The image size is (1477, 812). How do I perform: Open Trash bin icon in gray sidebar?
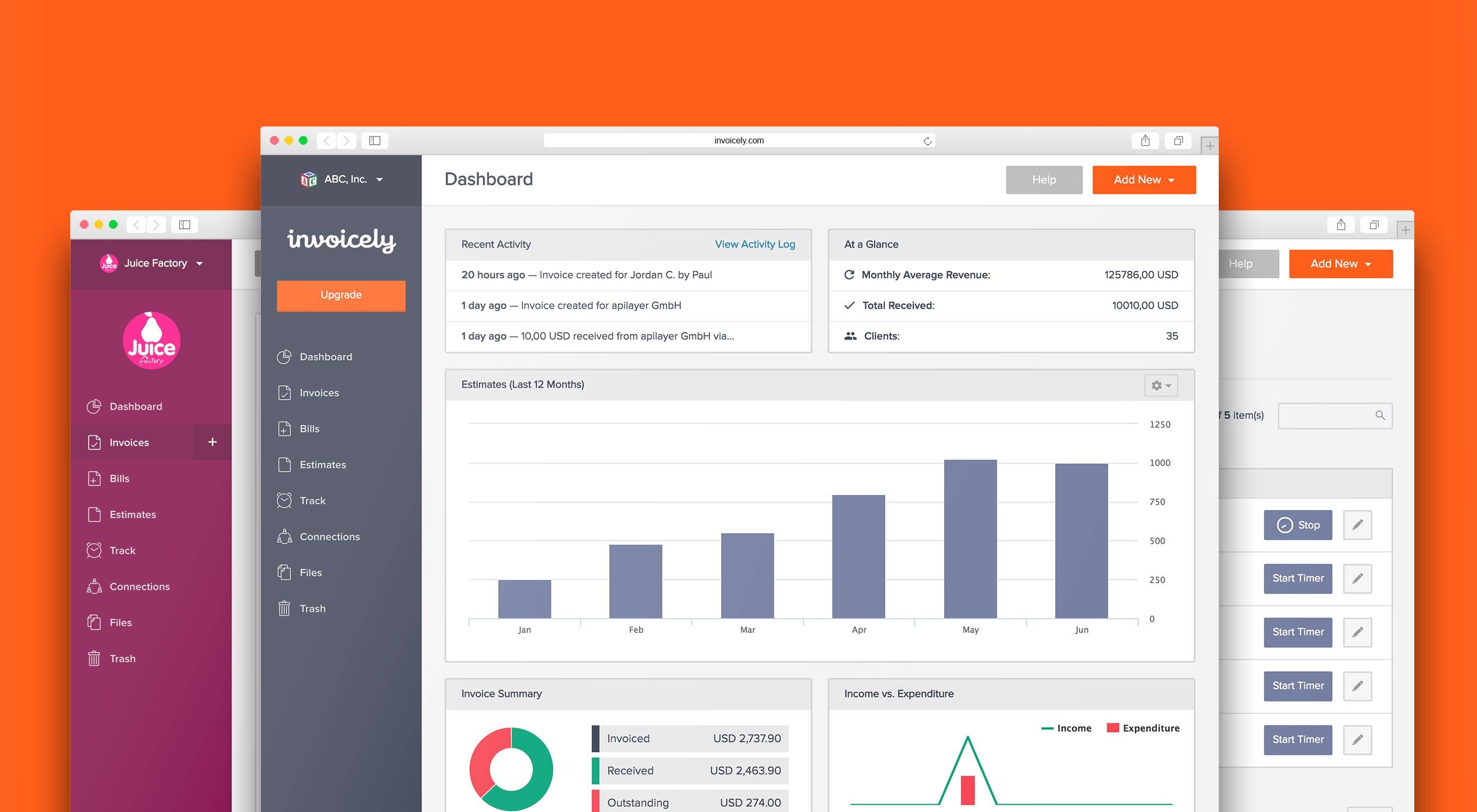[284, 609]
